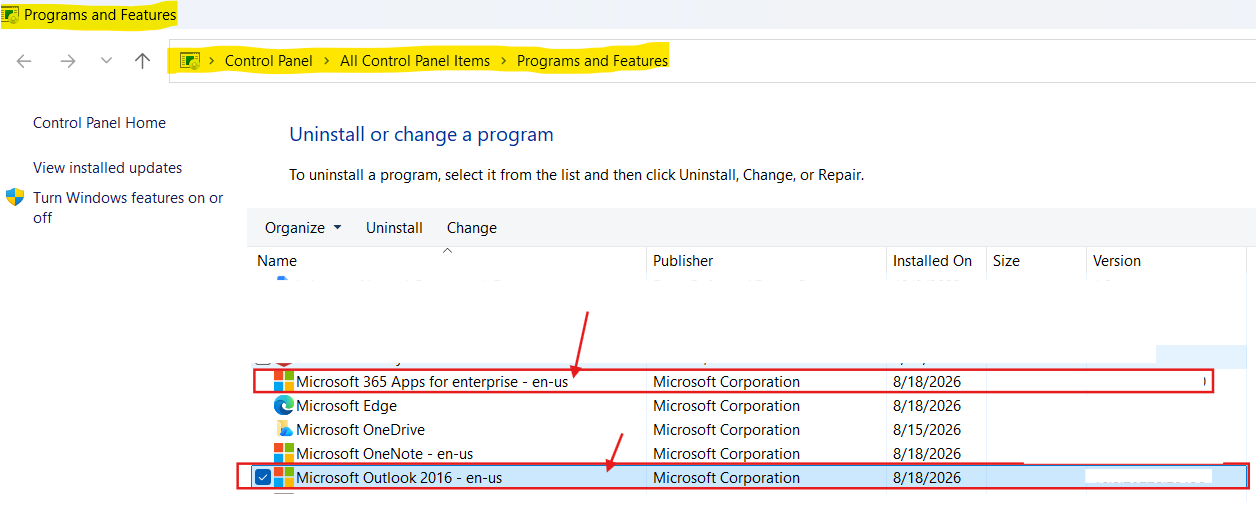Open the Organize dropdown menu
Screen dimensions: 1256x511
(x=303, y=228)
